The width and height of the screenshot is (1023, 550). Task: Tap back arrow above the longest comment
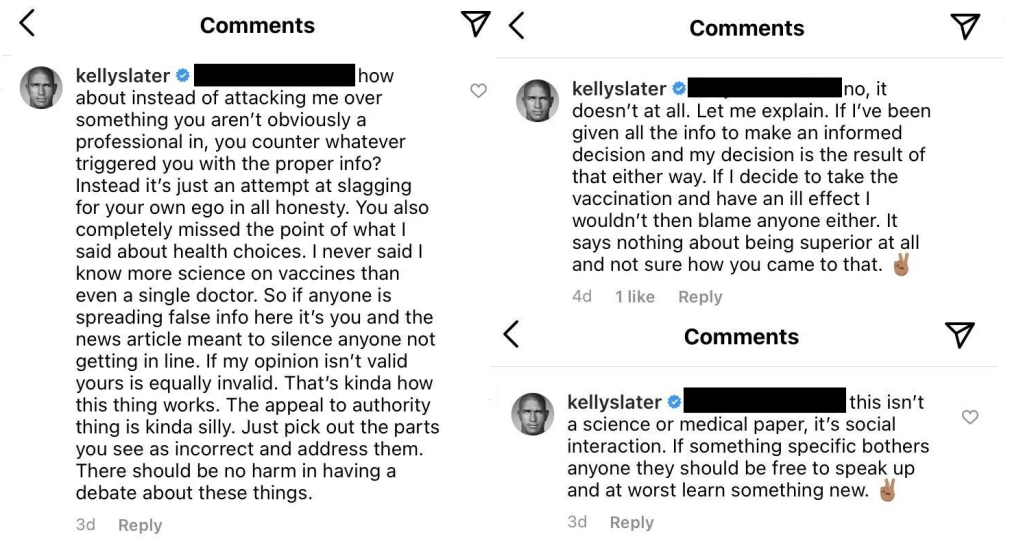pos(27,25)
